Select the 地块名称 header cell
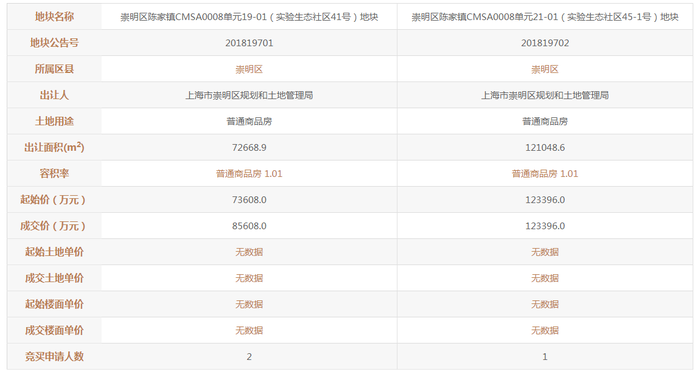Screen dimensions: 700x380 click(54, 17)
